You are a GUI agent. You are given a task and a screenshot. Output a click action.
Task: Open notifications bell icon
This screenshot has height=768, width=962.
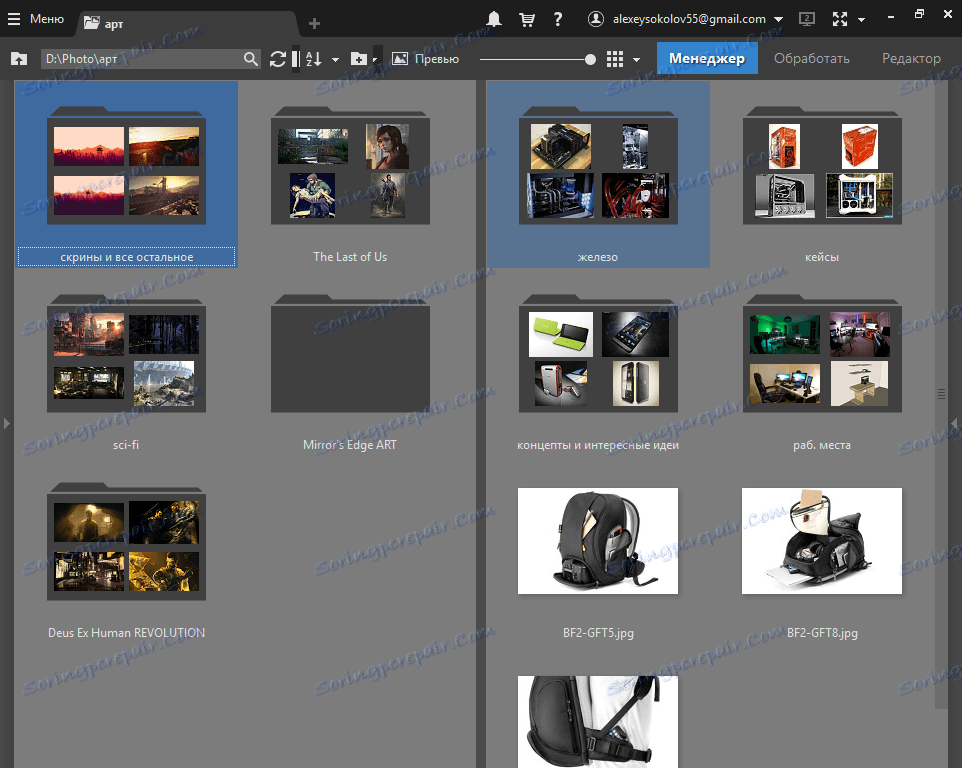tap(493, 19)
